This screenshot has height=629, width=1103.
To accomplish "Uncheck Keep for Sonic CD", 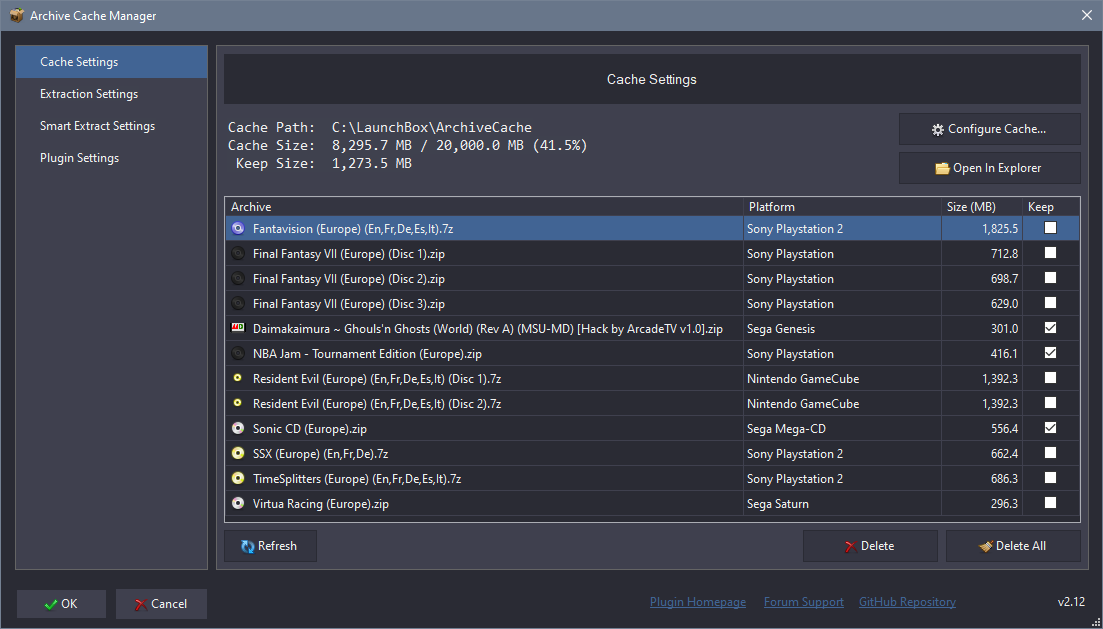I will (1050, 428).
